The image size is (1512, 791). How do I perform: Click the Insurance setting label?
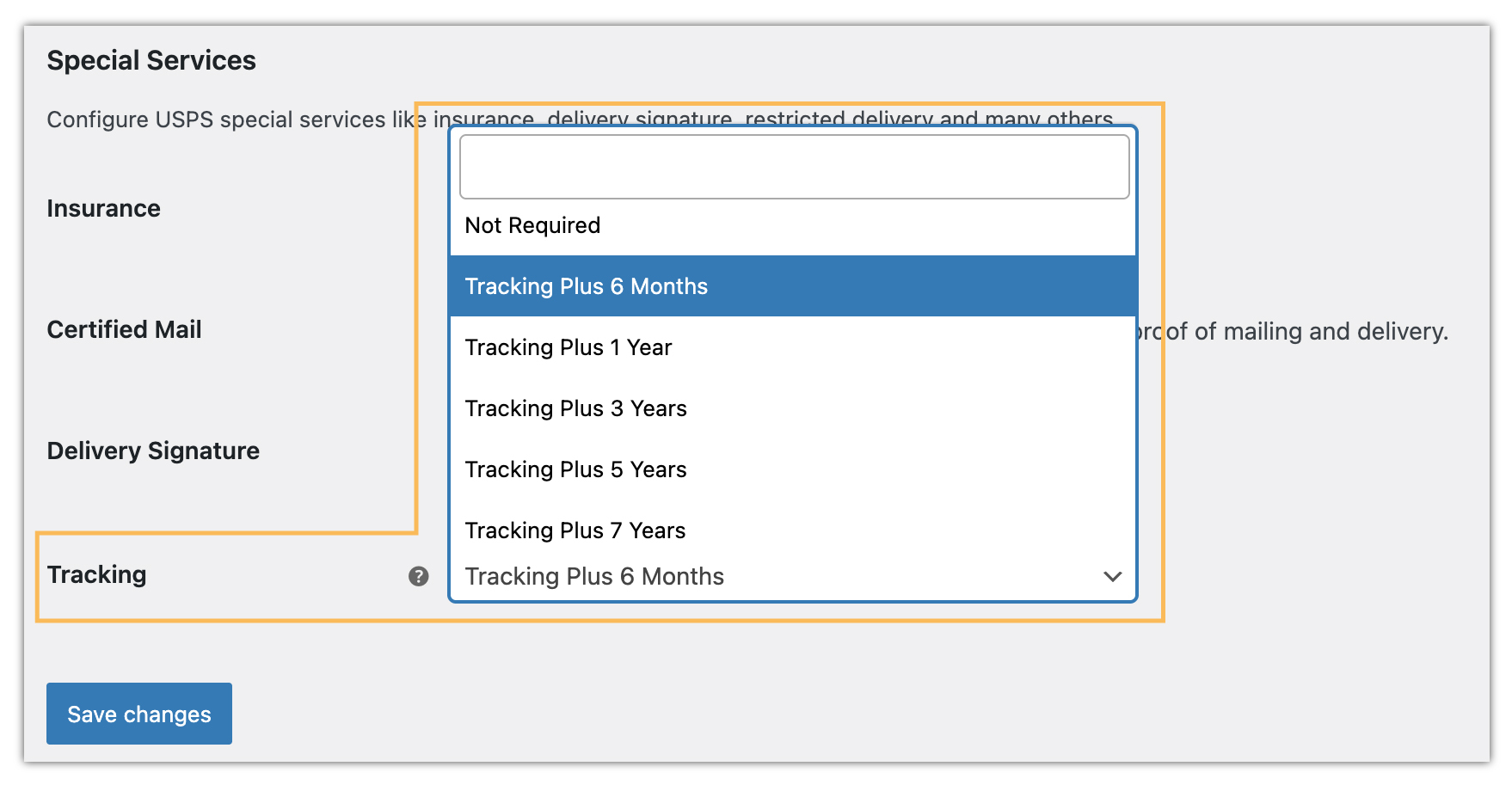103,208
